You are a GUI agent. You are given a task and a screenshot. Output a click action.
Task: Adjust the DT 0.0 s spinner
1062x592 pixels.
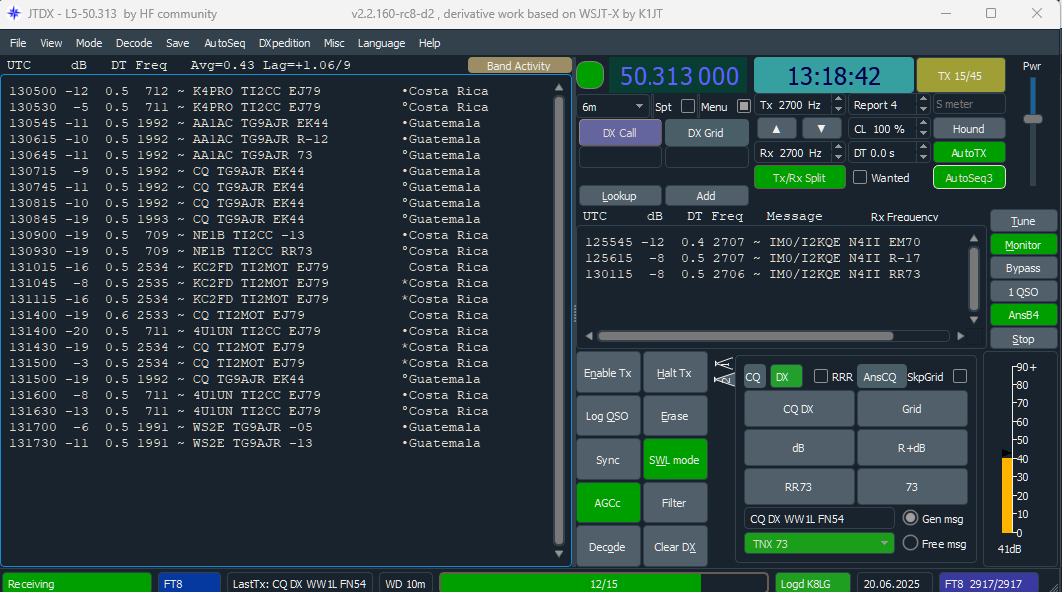click(x=922, y=153)
